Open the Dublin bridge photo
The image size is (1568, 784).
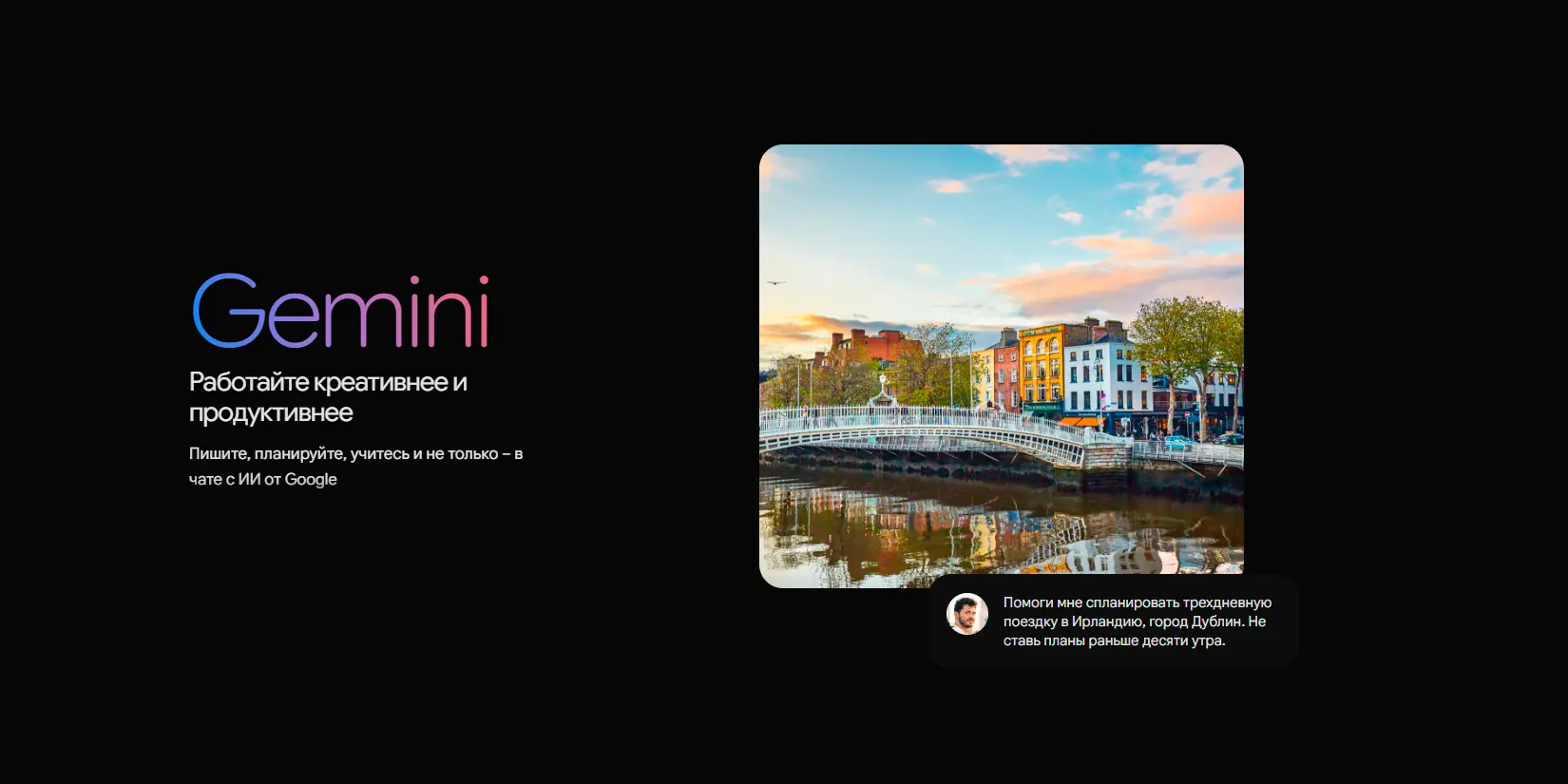[1001, 366]
